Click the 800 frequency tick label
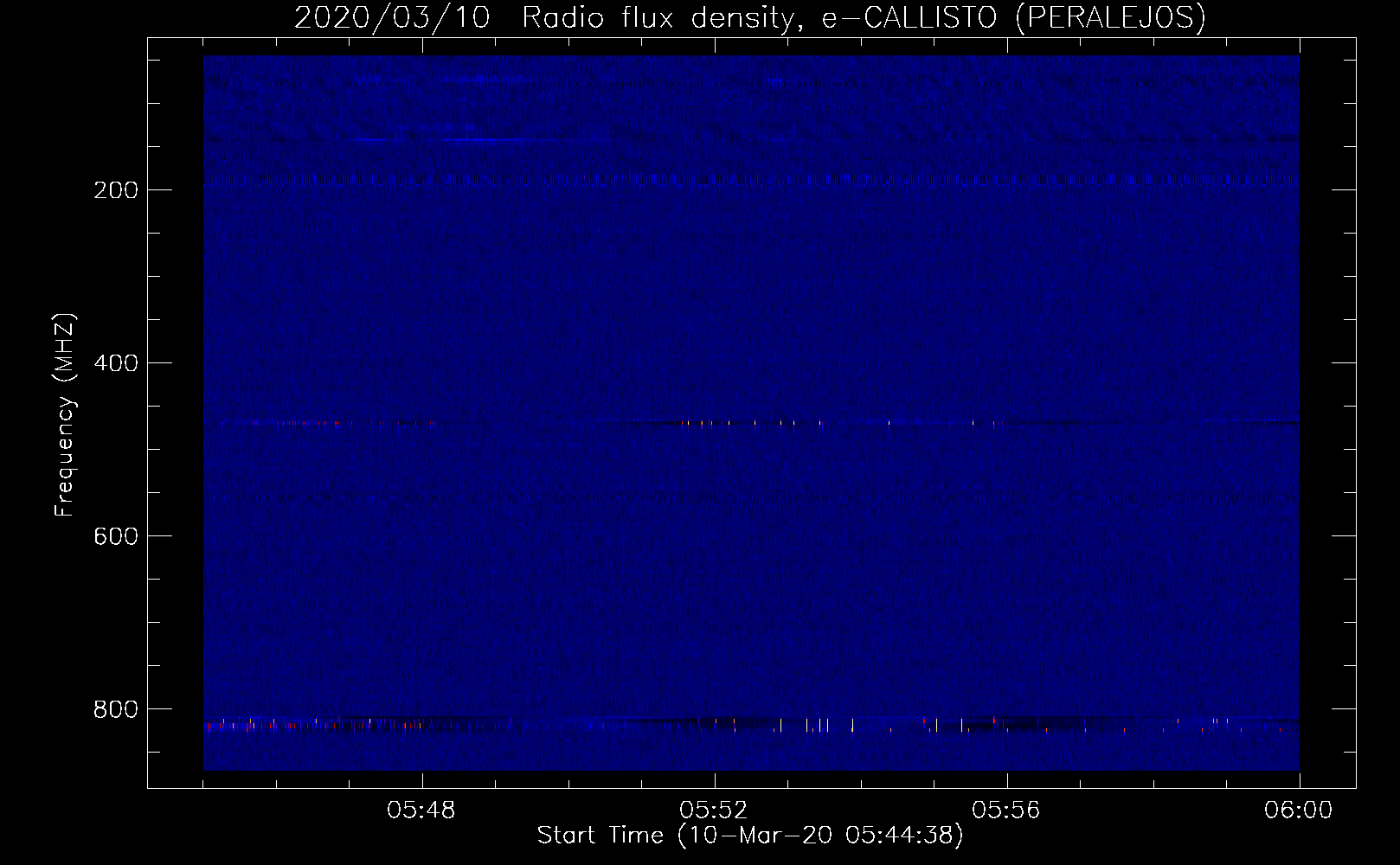 [115, 708]
